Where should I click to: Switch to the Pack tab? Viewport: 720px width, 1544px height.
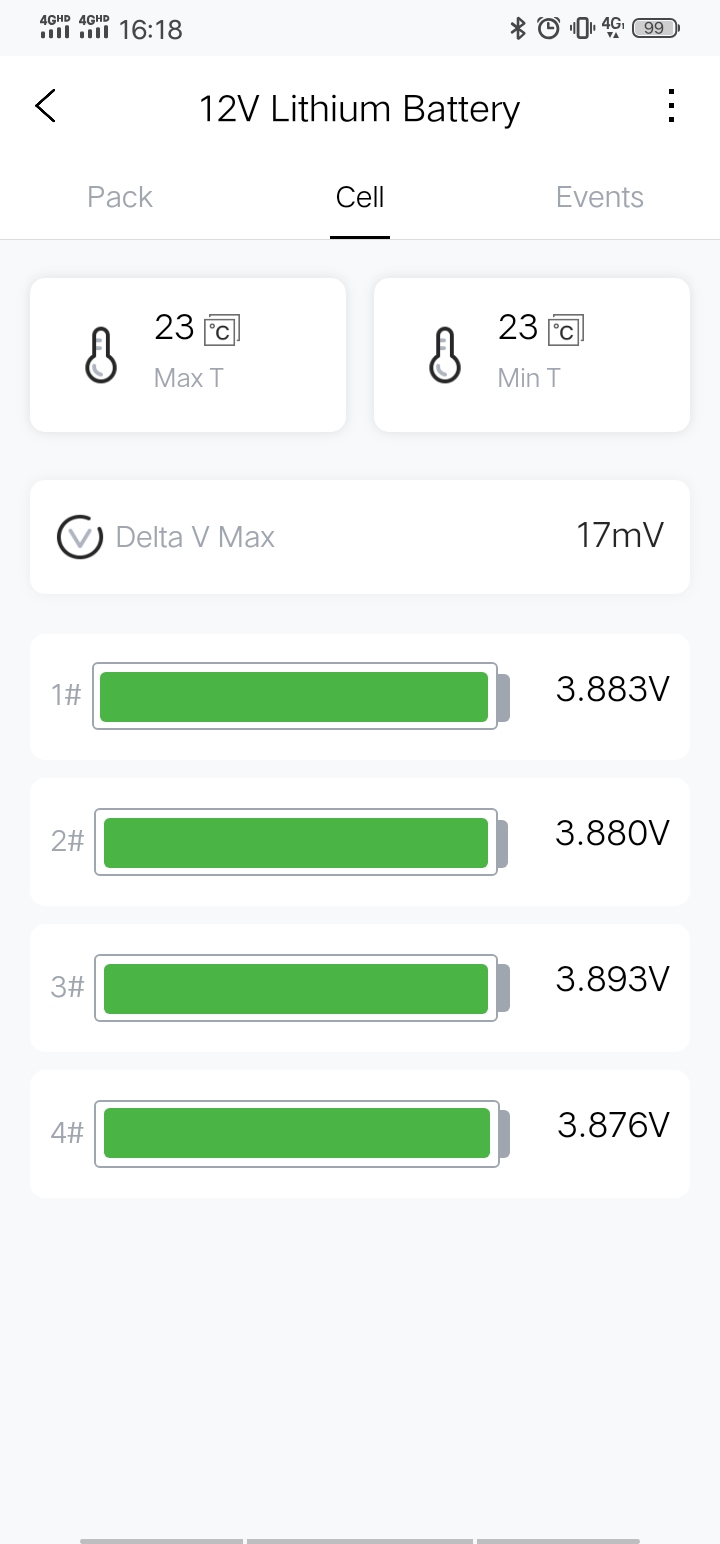(x=120, y=197)
